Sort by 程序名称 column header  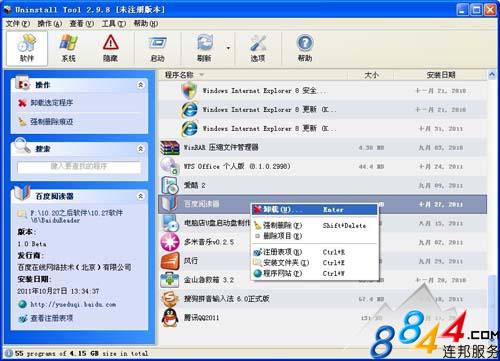[179, 75]
